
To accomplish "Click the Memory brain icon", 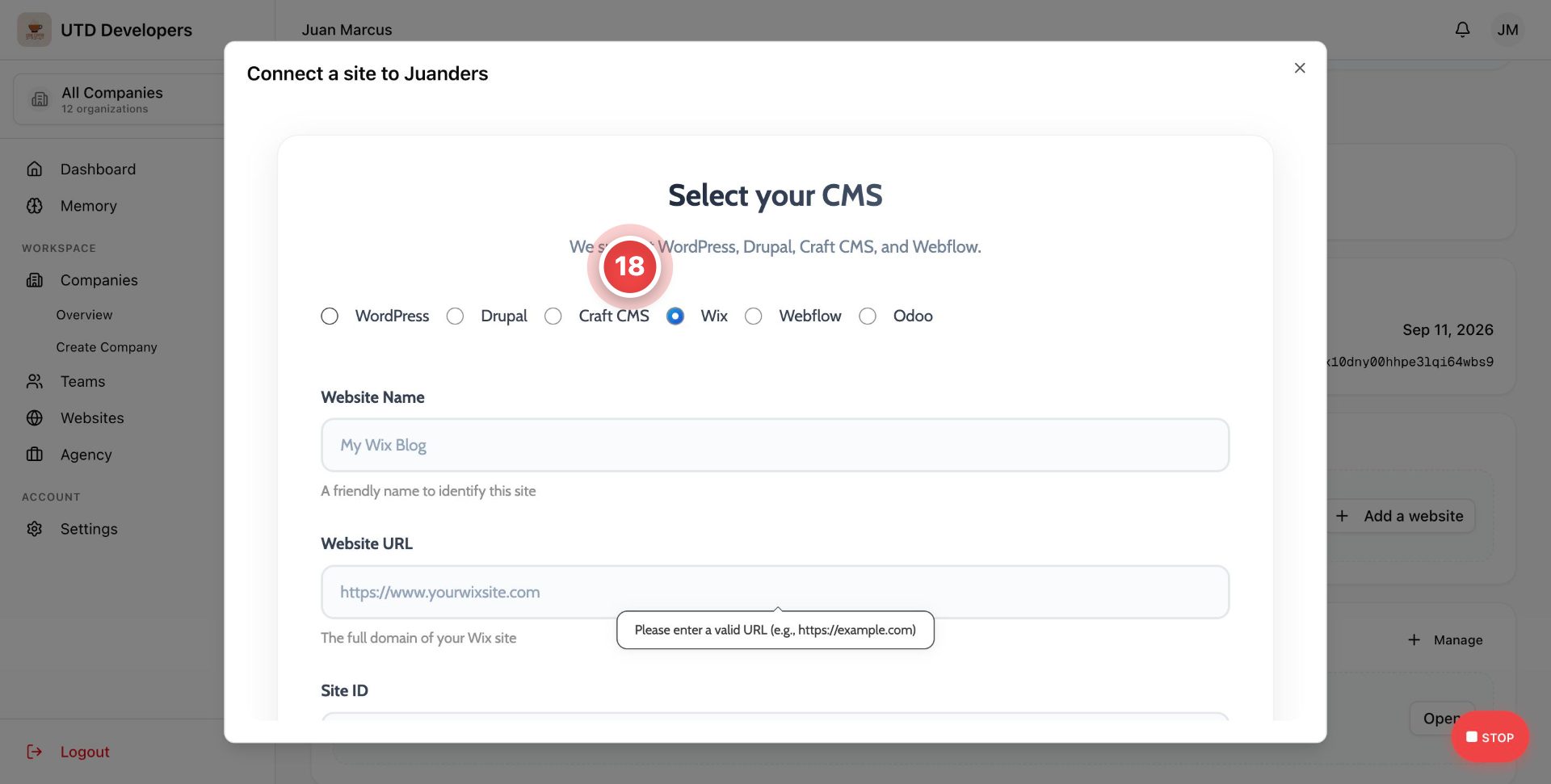I will pyautogui.click(x=35, y=206).
